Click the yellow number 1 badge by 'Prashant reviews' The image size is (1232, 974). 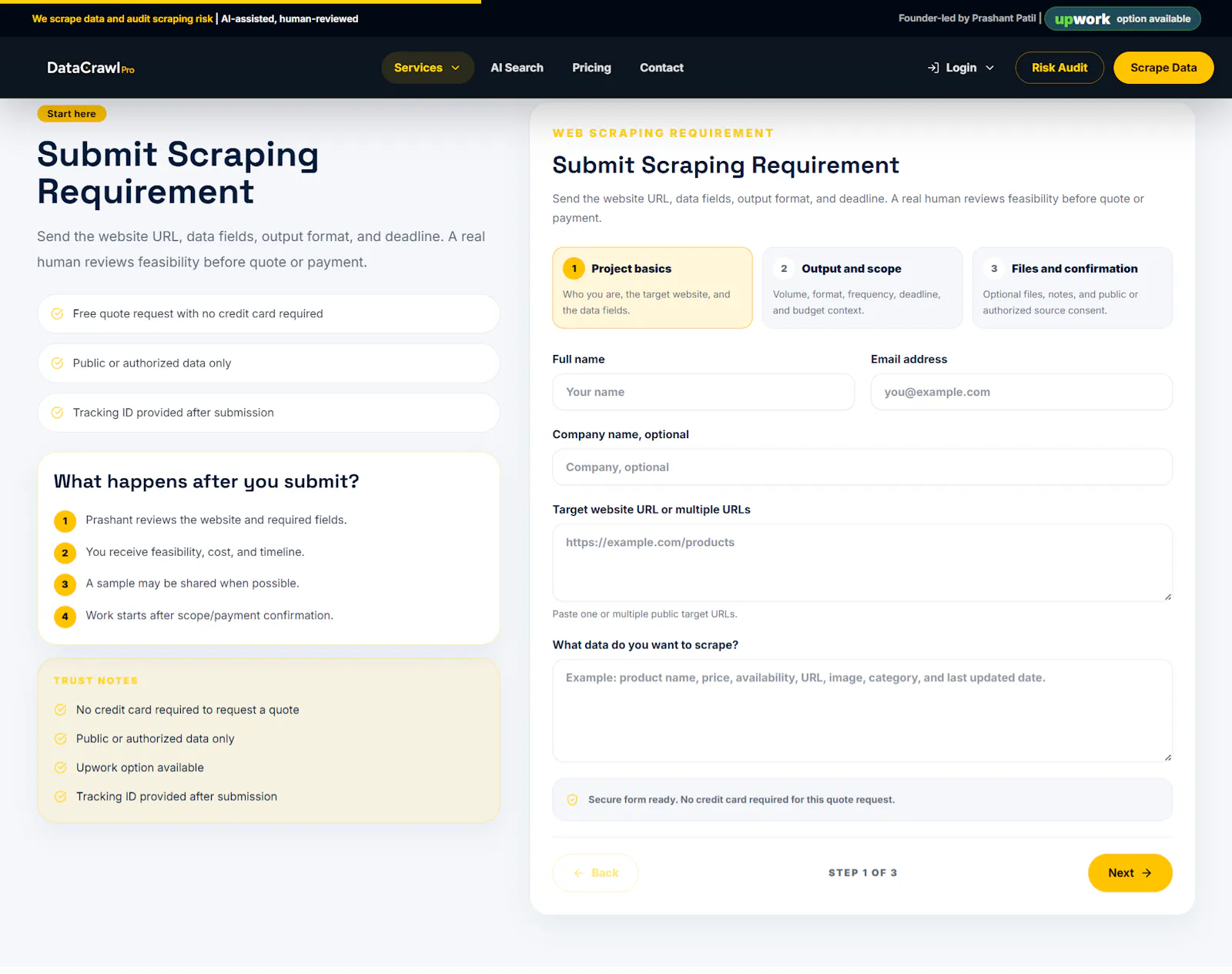click(x=65, y=521)
